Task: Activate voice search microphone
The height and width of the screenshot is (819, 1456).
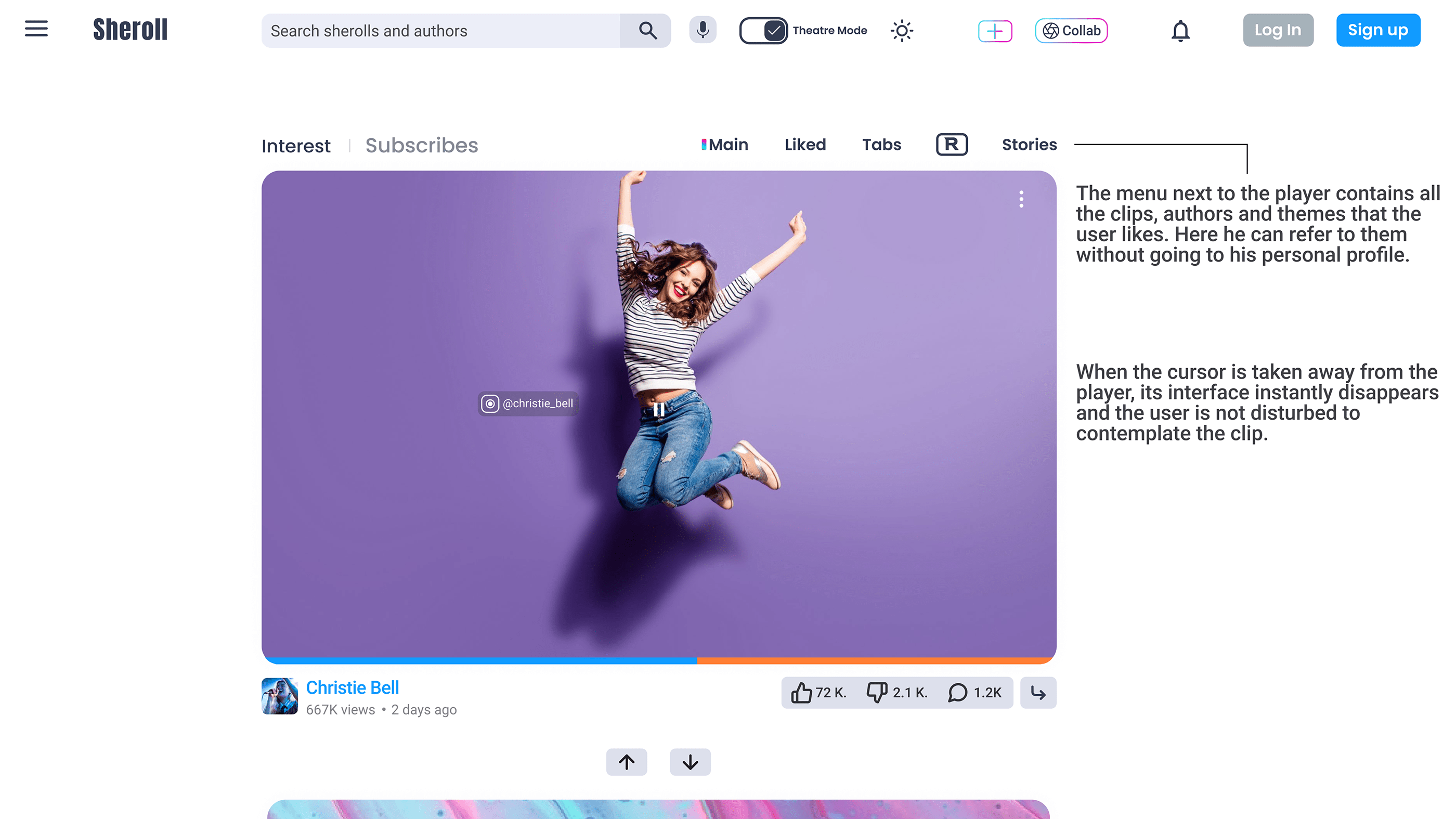Action: pyautogui.click(x=703, y=30)
